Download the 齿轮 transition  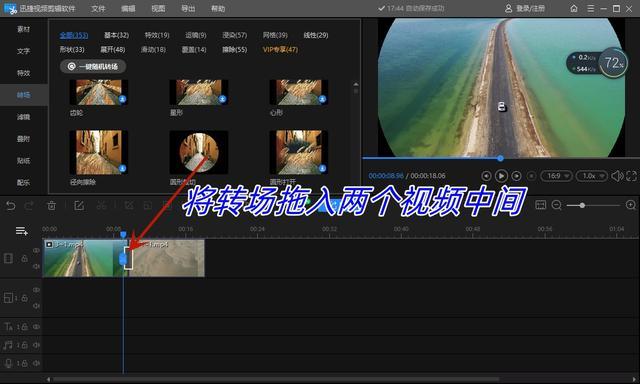[122, 99]
